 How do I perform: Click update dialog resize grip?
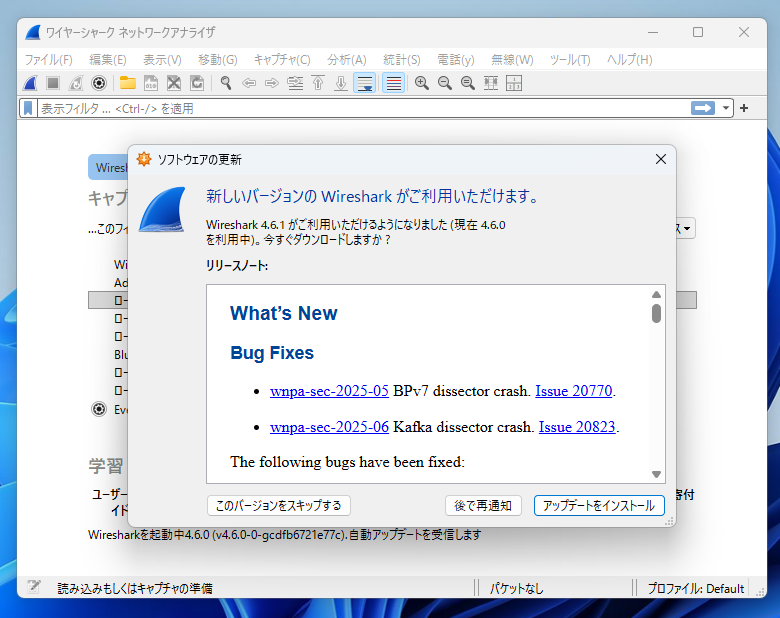coord(670,521)
